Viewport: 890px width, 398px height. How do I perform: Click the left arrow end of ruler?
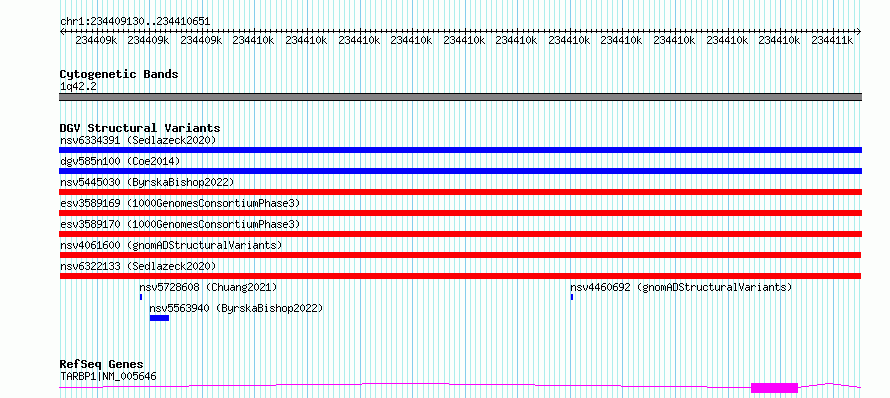tap(62, 31)
